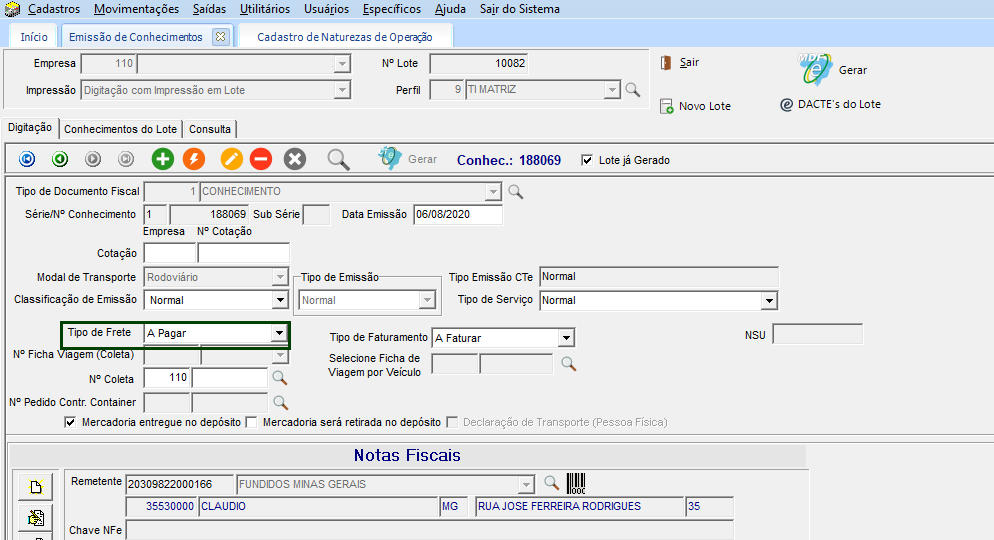Open the Movimentações menu
This screenshot has width=994, height=540.
point(136,9)
